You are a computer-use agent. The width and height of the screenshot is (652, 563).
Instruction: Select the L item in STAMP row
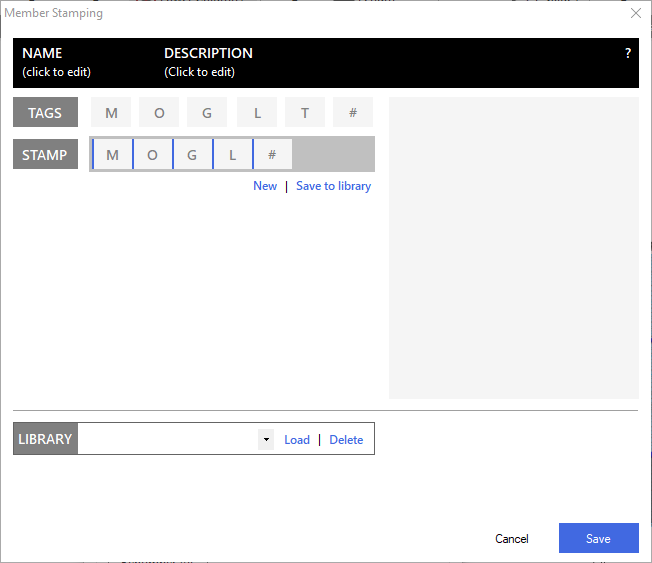tap(233, 155)
